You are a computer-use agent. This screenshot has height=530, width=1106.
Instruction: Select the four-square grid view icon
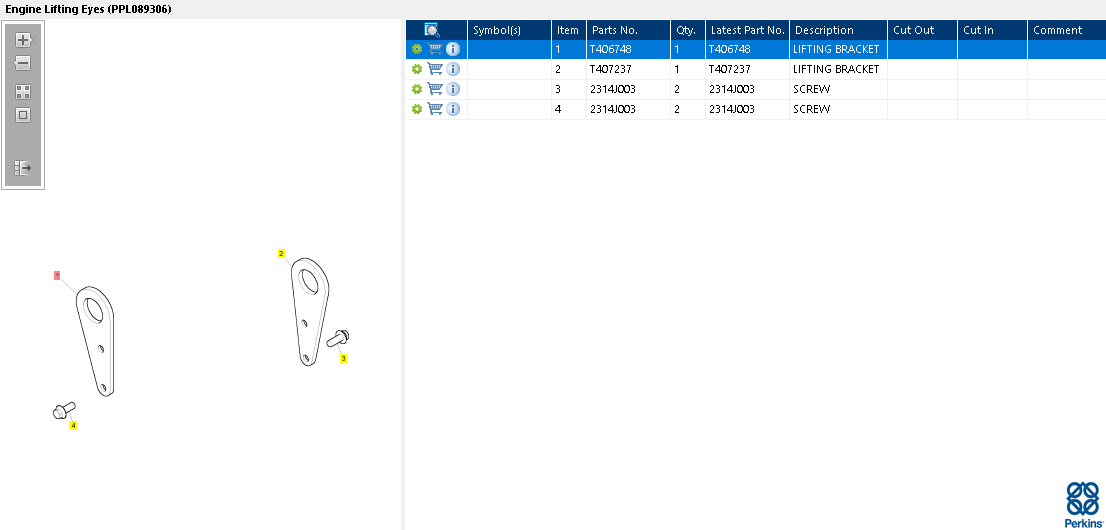[x=23, y=92]
